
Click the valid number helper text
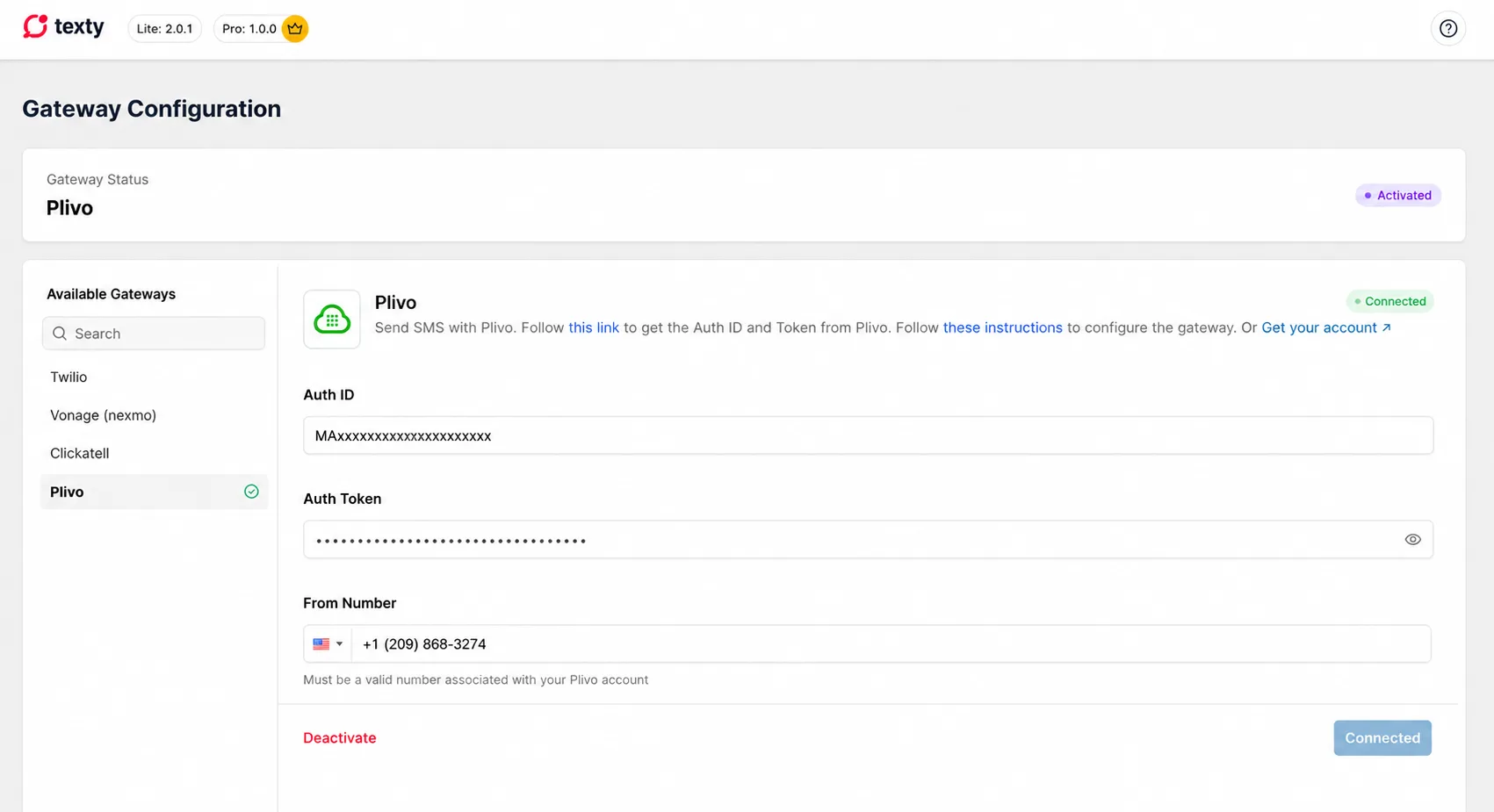(476, 680)
